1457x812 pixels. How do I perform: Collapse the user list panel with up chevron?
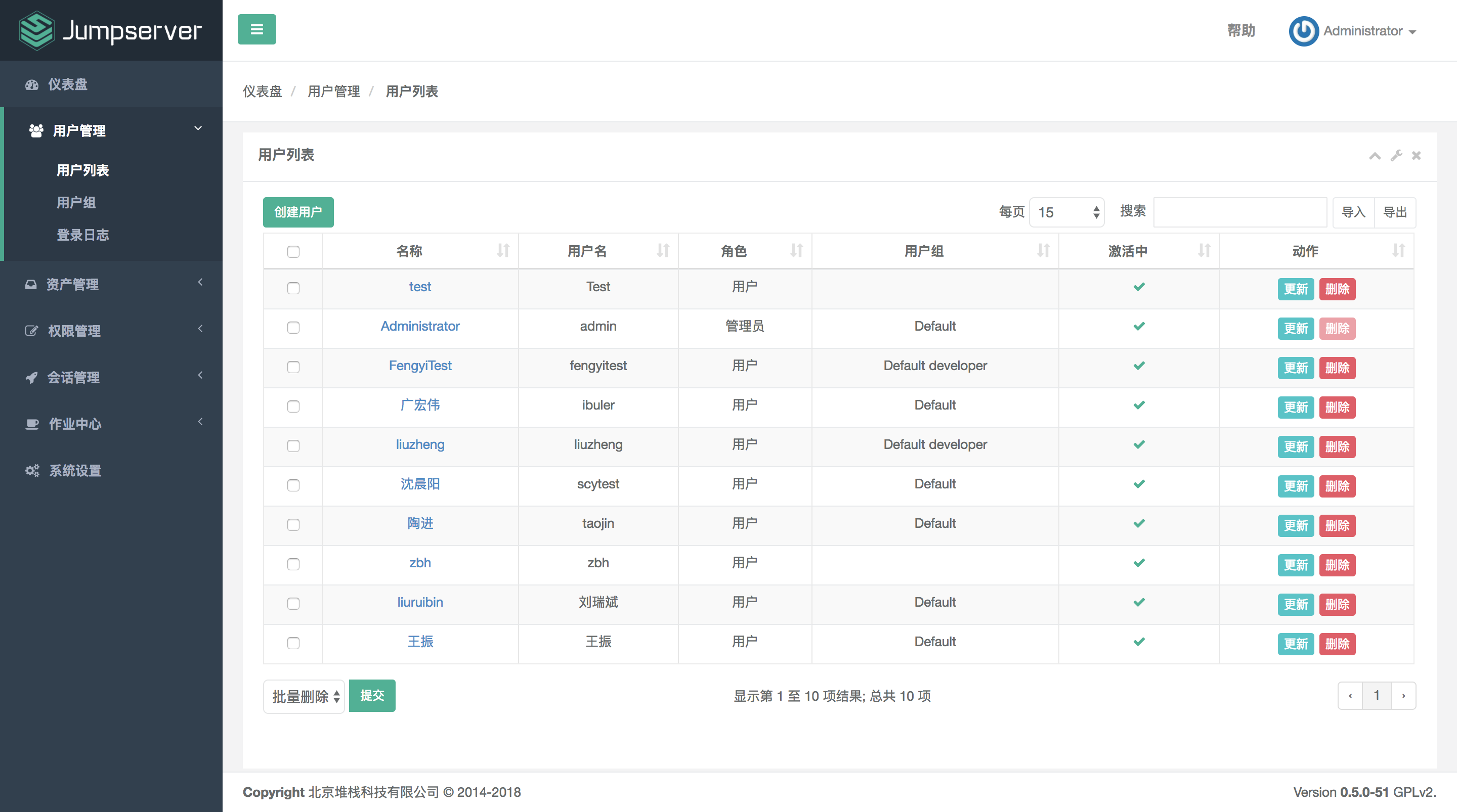tap(1375, 156)
